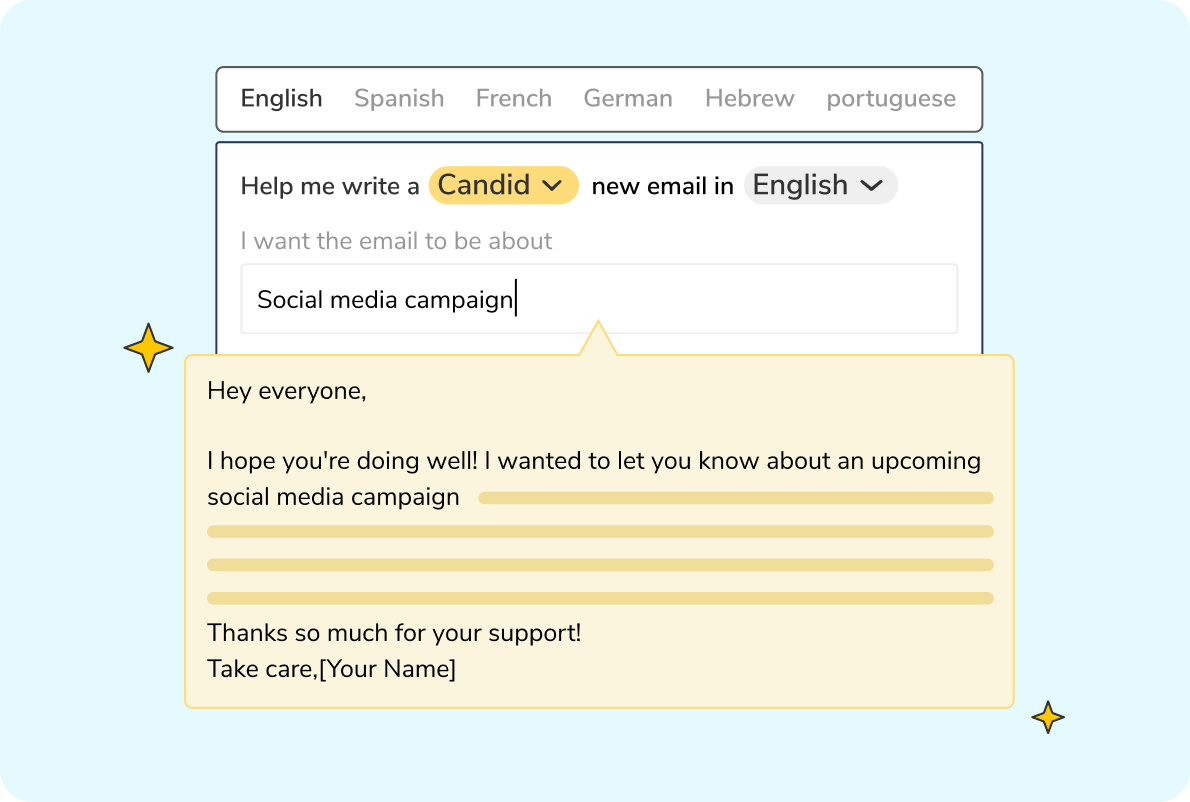This screenshot has width=1190, height=802.
Task: Switch to the English language tab
Action: (281, 99)
